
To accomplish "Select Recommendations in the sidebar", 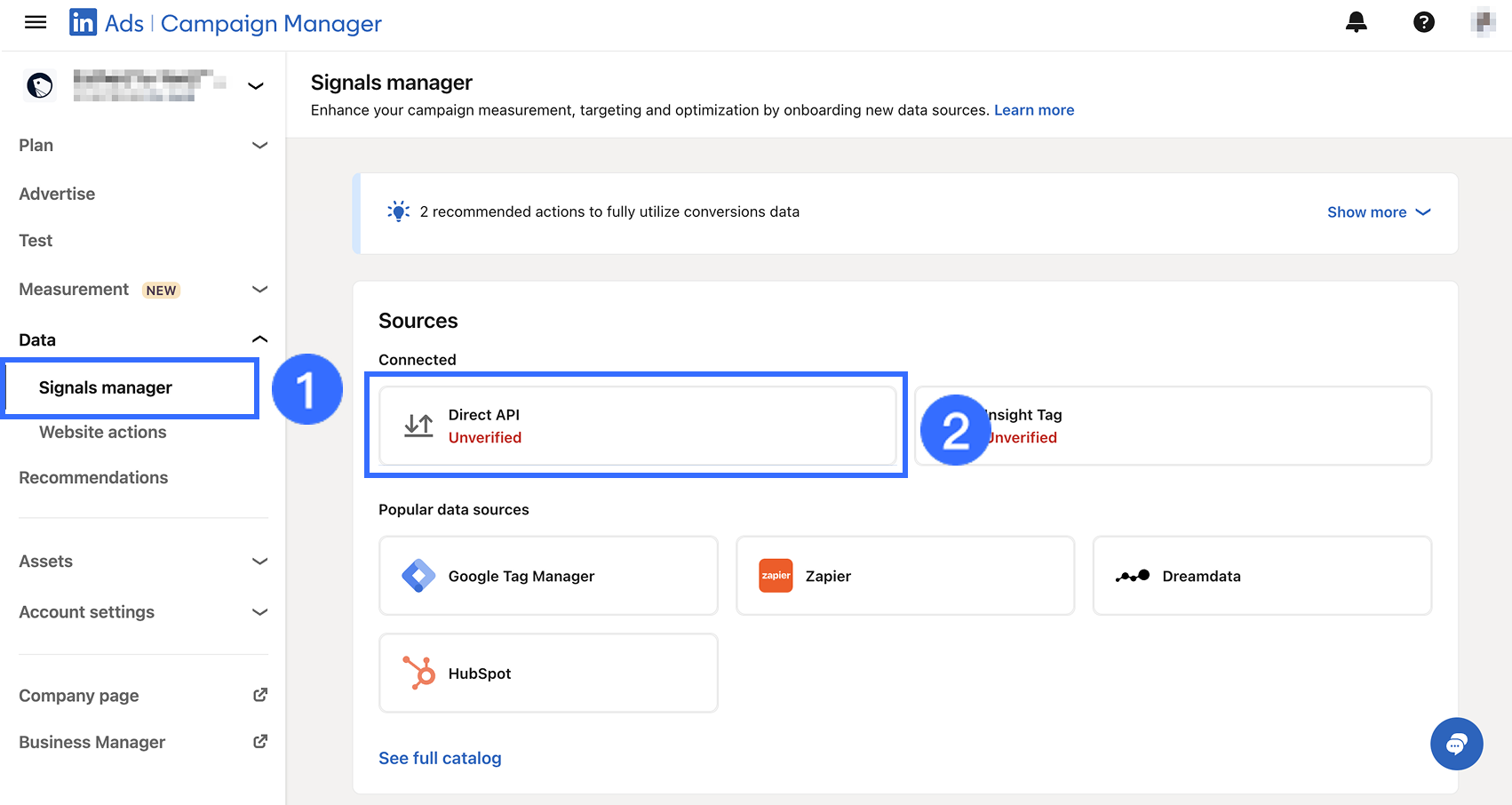I will (x=93, y=478).
